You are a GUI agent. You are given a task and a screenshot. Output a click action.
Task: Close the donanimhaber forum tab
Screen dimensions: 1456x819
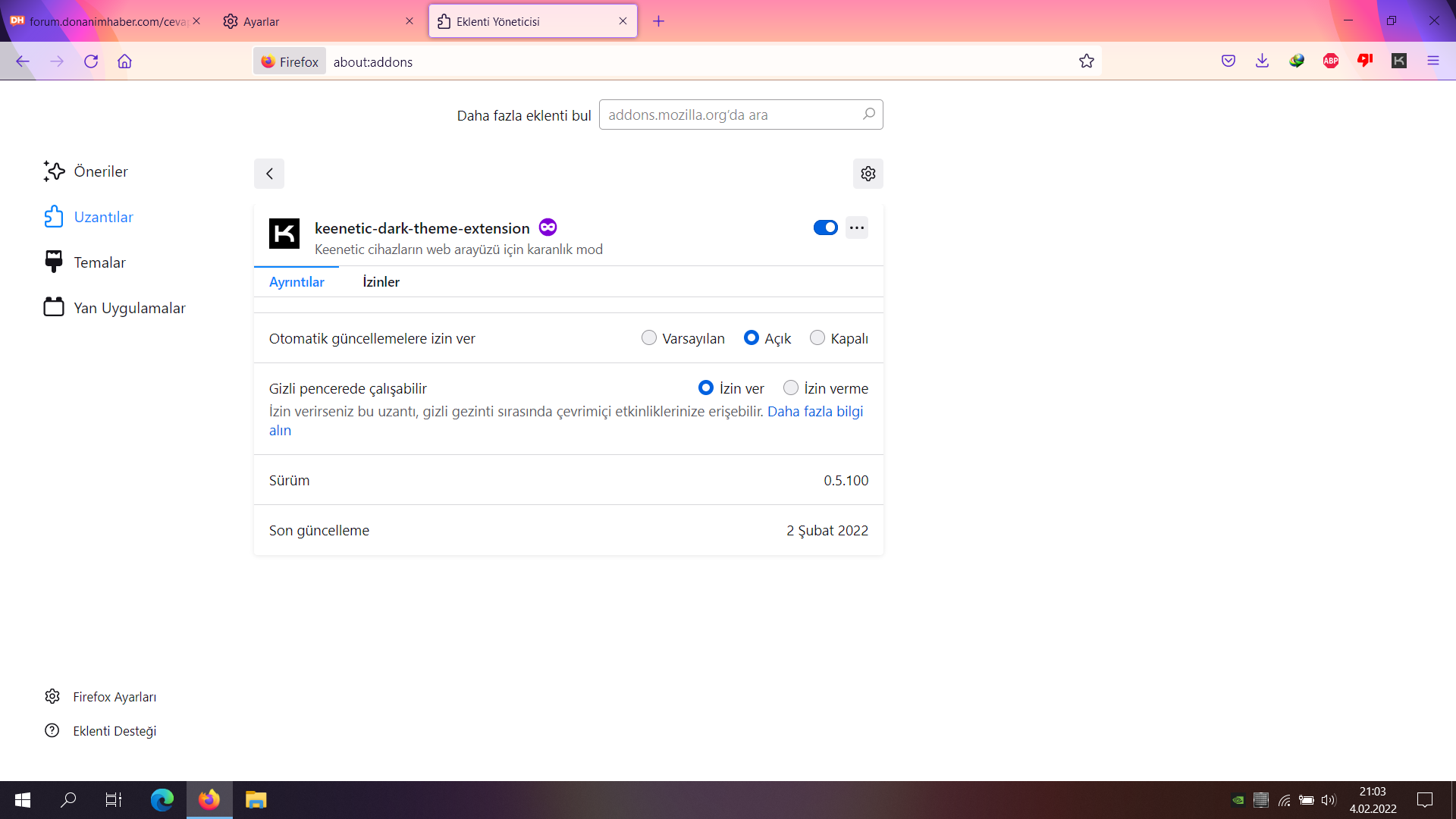click(196, 21)
